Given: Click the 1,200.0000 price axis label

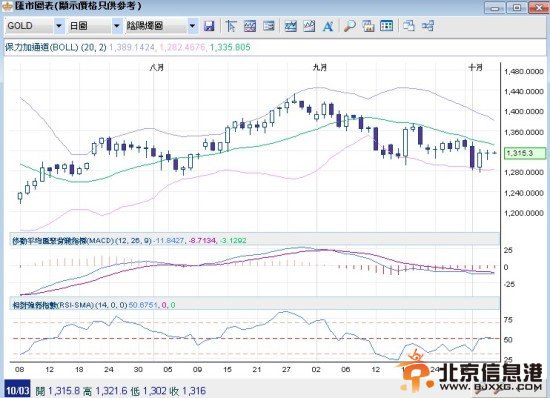Looking at the screenshot, I should tap(524, 213).
